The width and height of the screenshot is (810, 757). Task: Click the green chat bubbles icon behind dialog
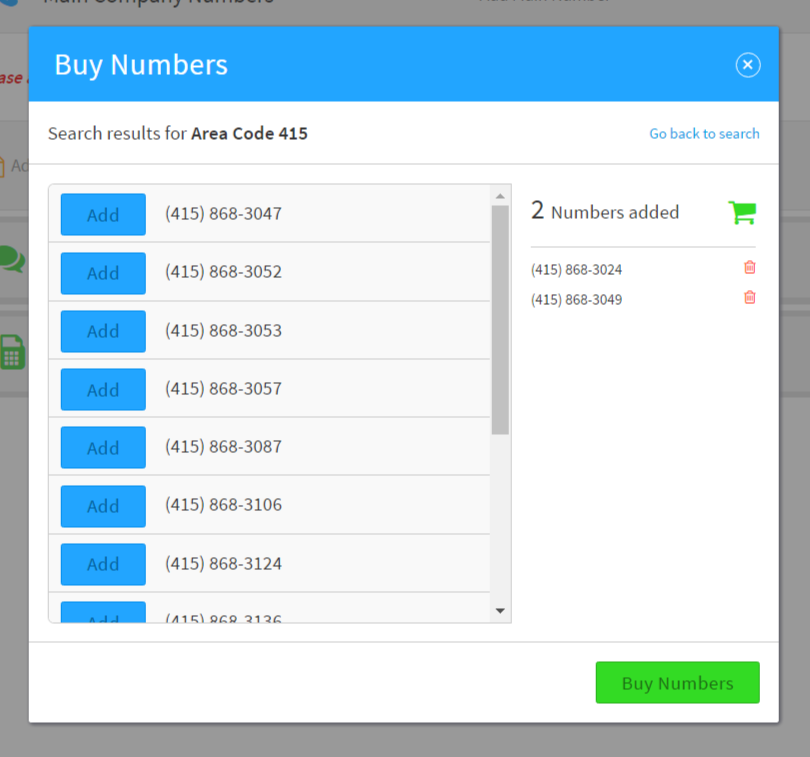(12, 259)
